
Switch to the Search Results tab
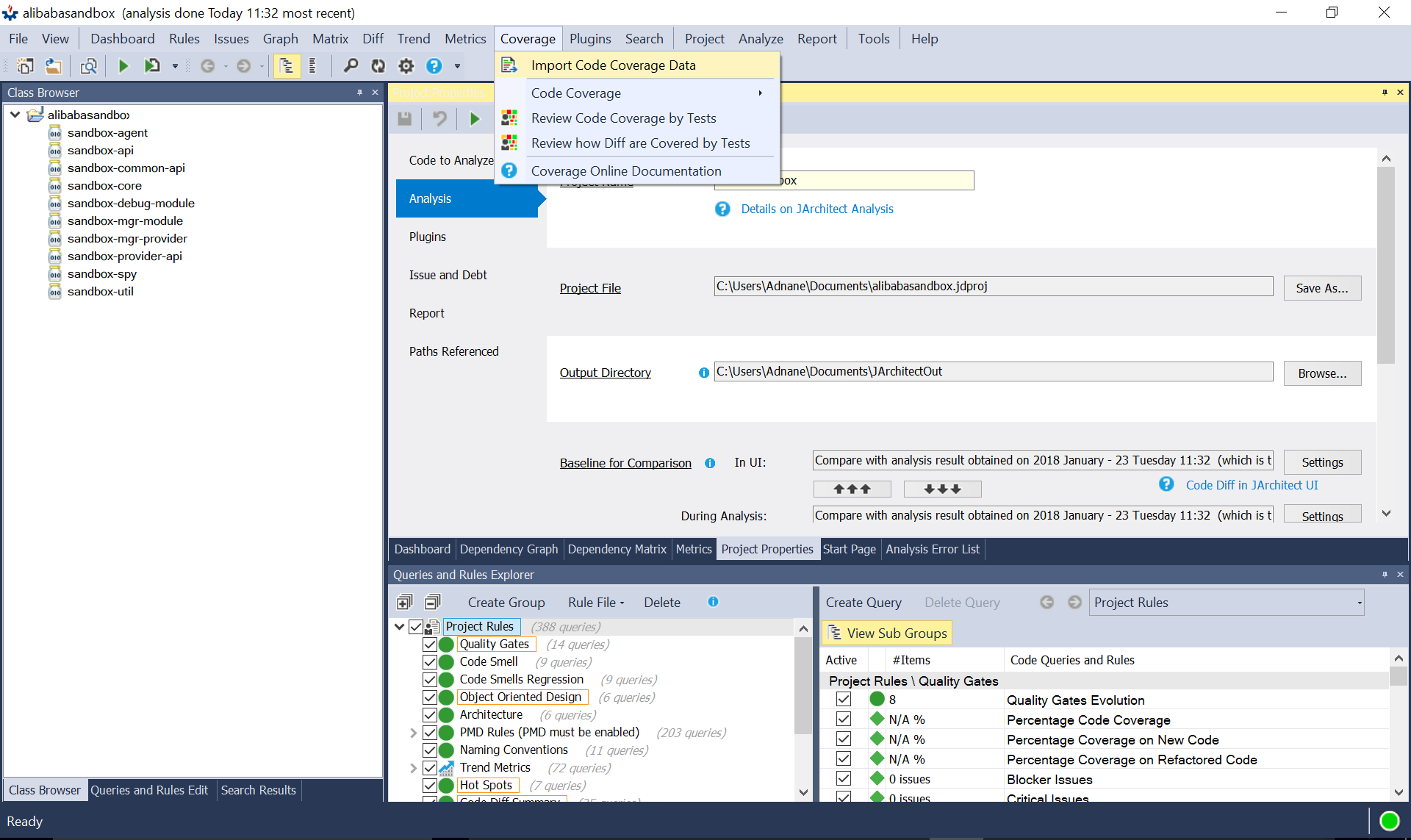click(258, 790)
